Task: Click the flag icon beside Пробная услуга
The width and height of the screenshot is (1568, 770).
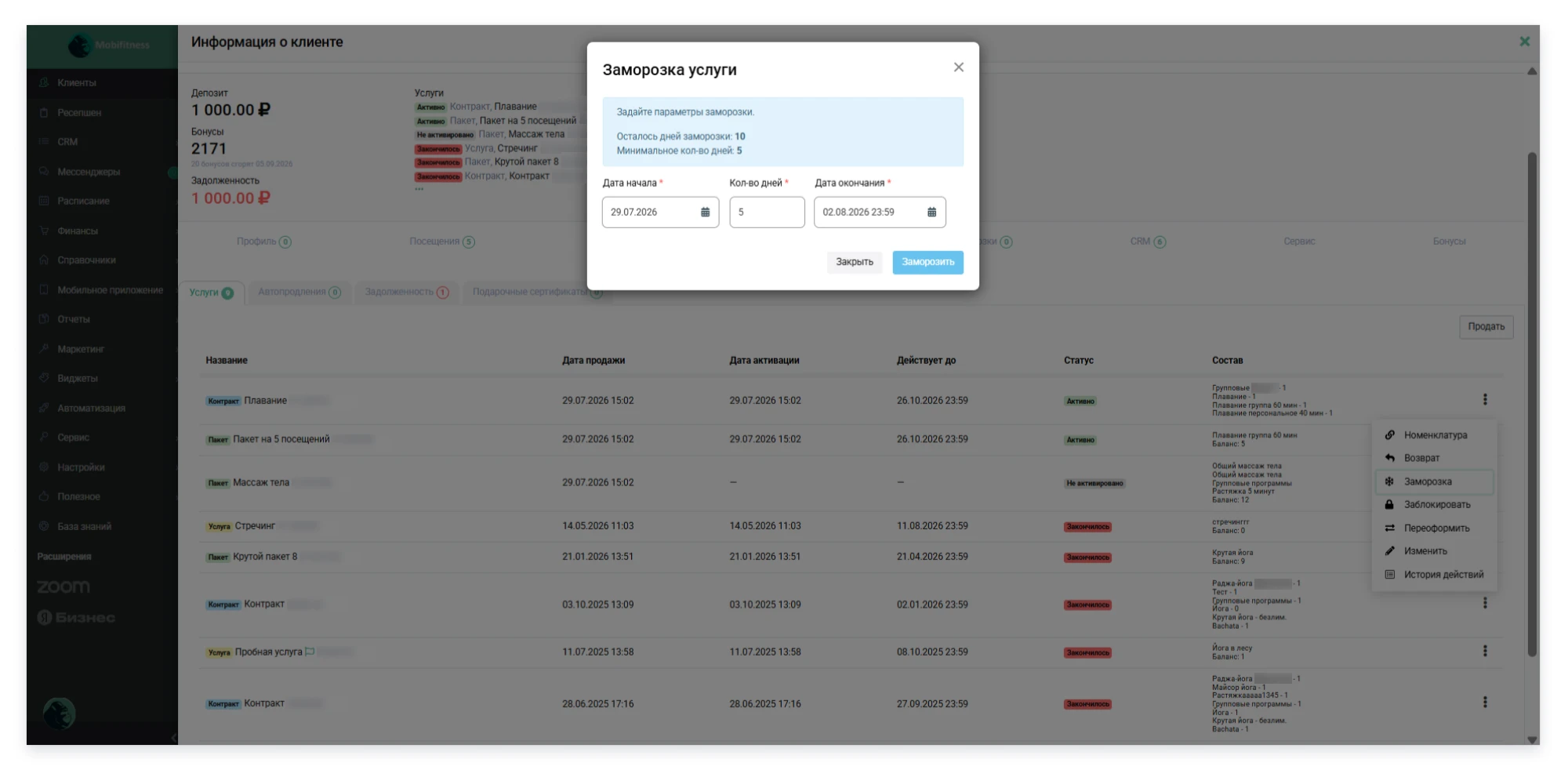Action: point(310,652)
